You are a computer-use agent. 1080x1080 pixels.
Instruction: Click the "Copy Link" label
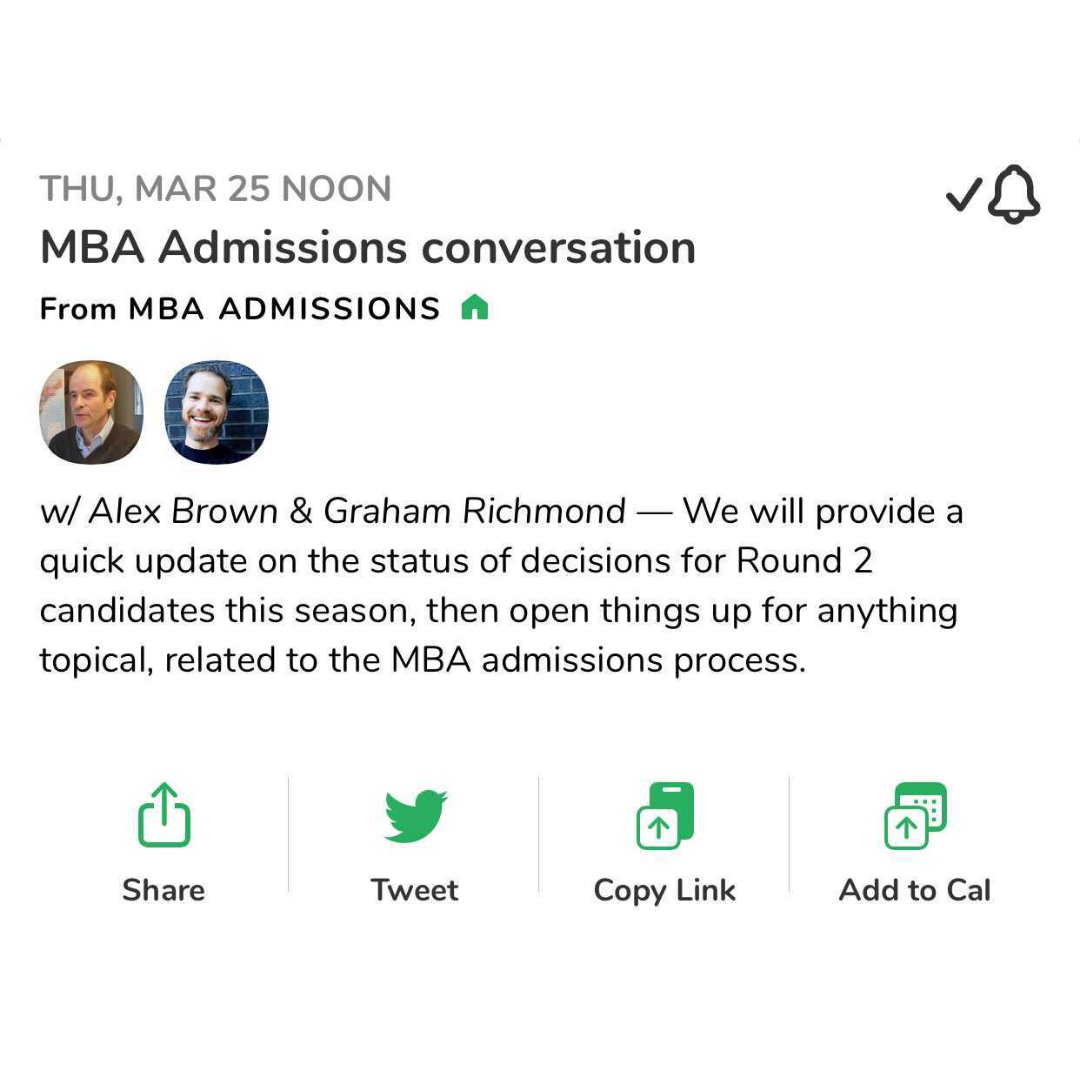(665, 890)
